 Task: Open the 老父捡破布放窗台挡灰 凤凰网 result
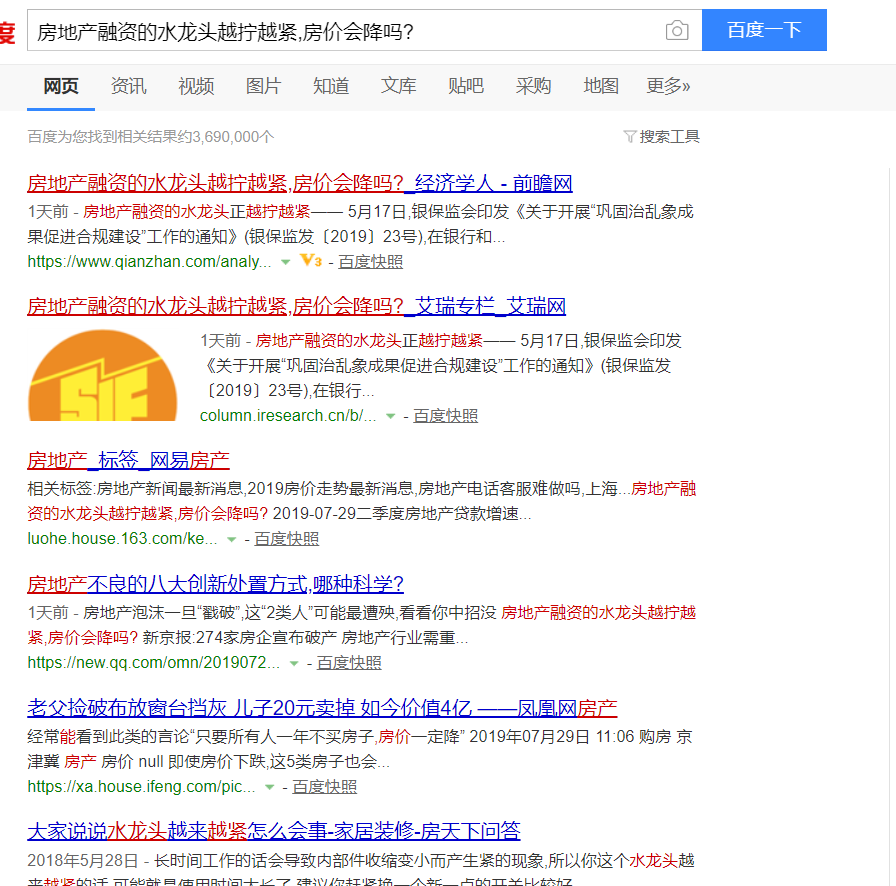(322, 708)
